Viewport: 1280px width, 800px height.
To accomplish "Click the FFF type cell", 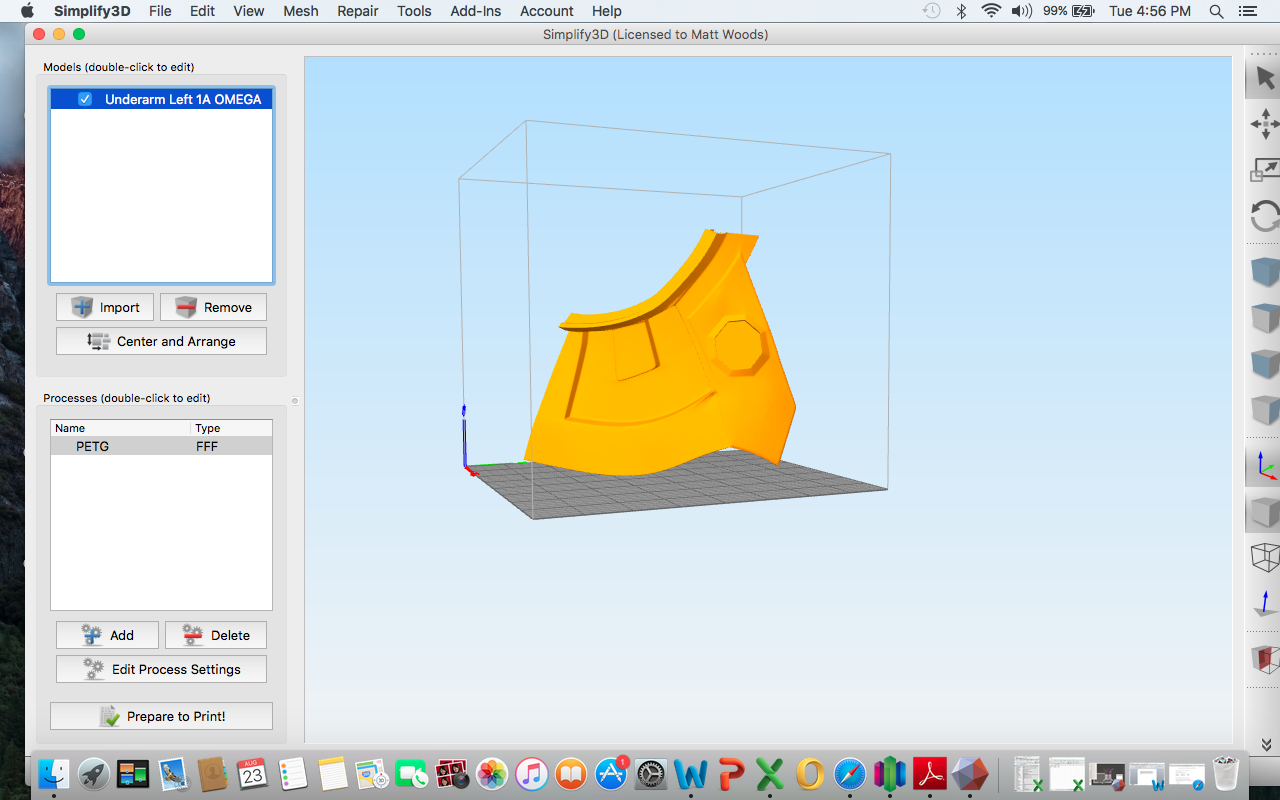I will coord(207,446).
